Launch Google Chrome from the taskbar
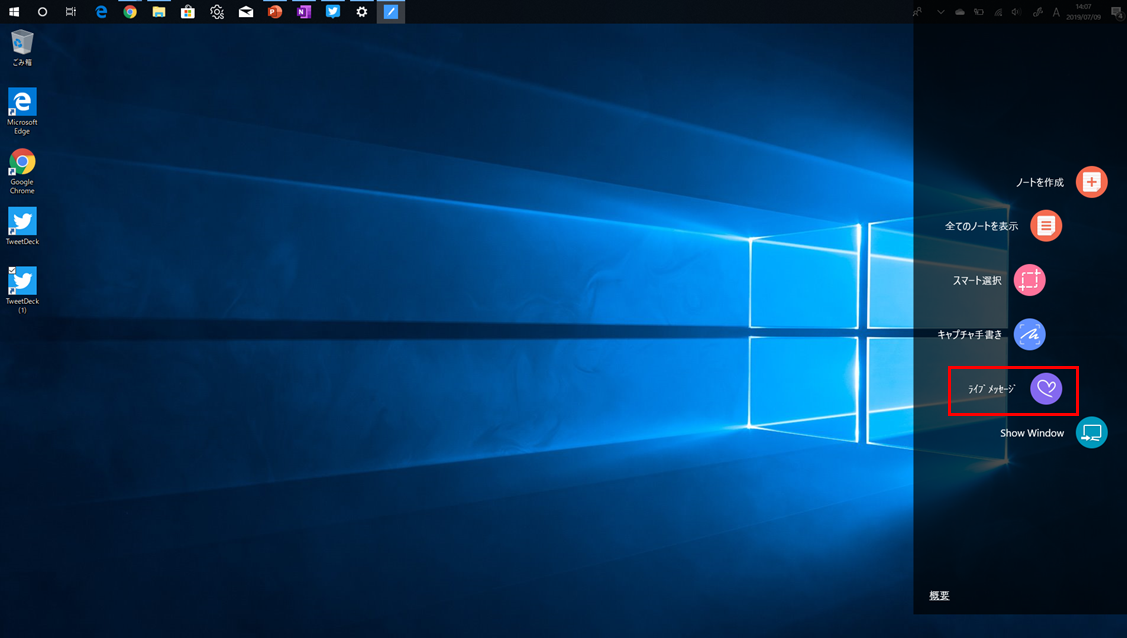Screen dimensions: 1127x638 (130, 11)
